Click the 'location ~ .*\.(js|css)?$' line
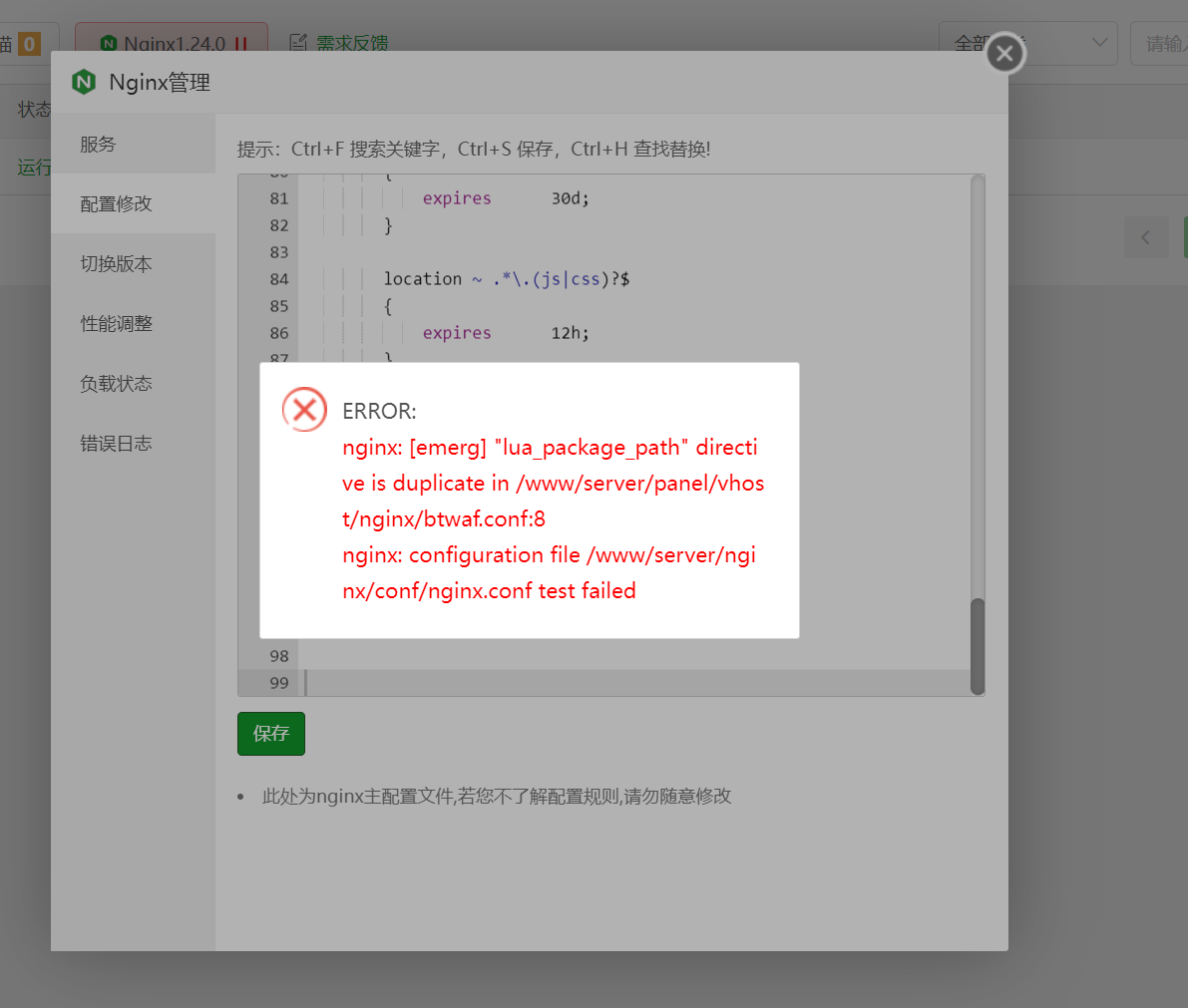1188x1008 pixels. (x=506, y=279)
